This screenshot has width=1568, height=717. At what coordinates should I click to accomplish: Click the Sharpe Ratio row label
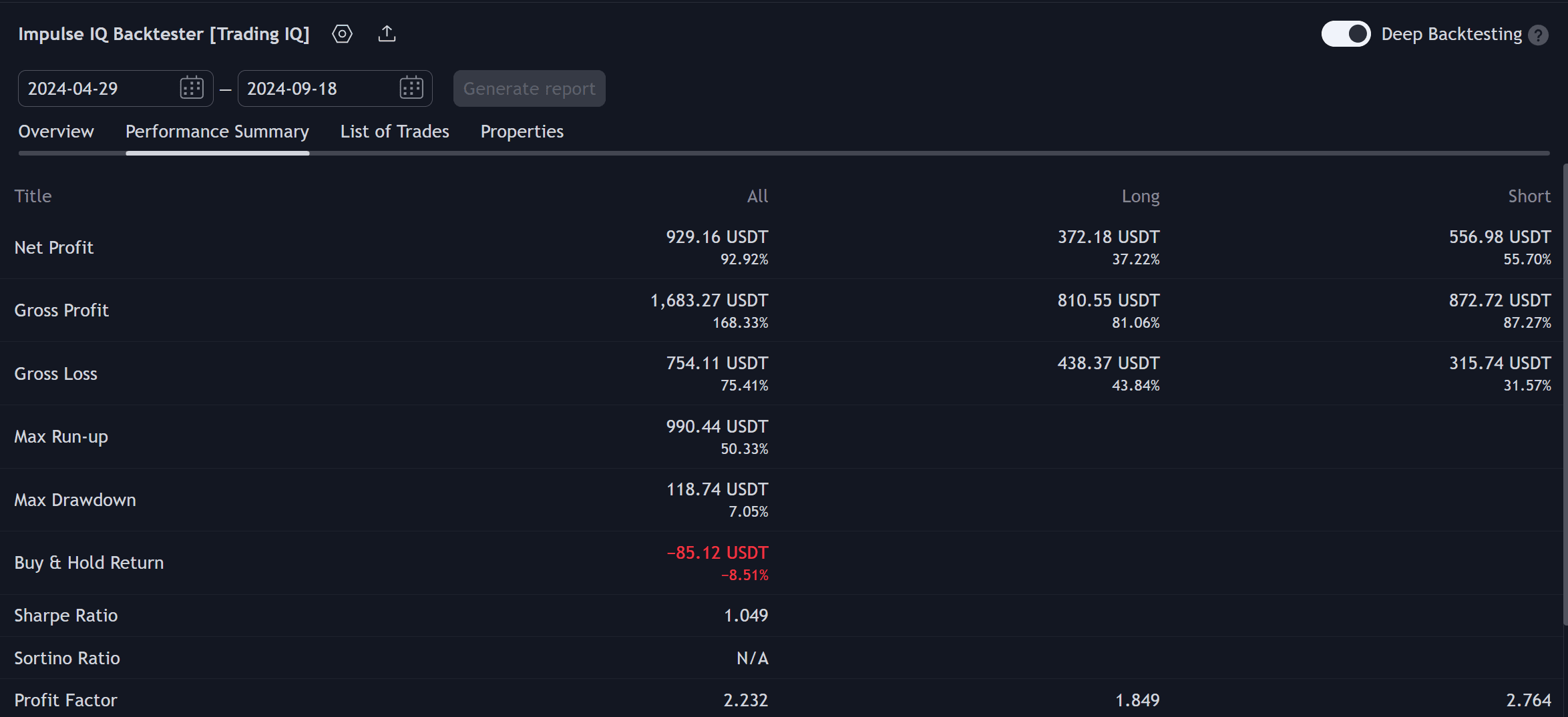[66, 616]
